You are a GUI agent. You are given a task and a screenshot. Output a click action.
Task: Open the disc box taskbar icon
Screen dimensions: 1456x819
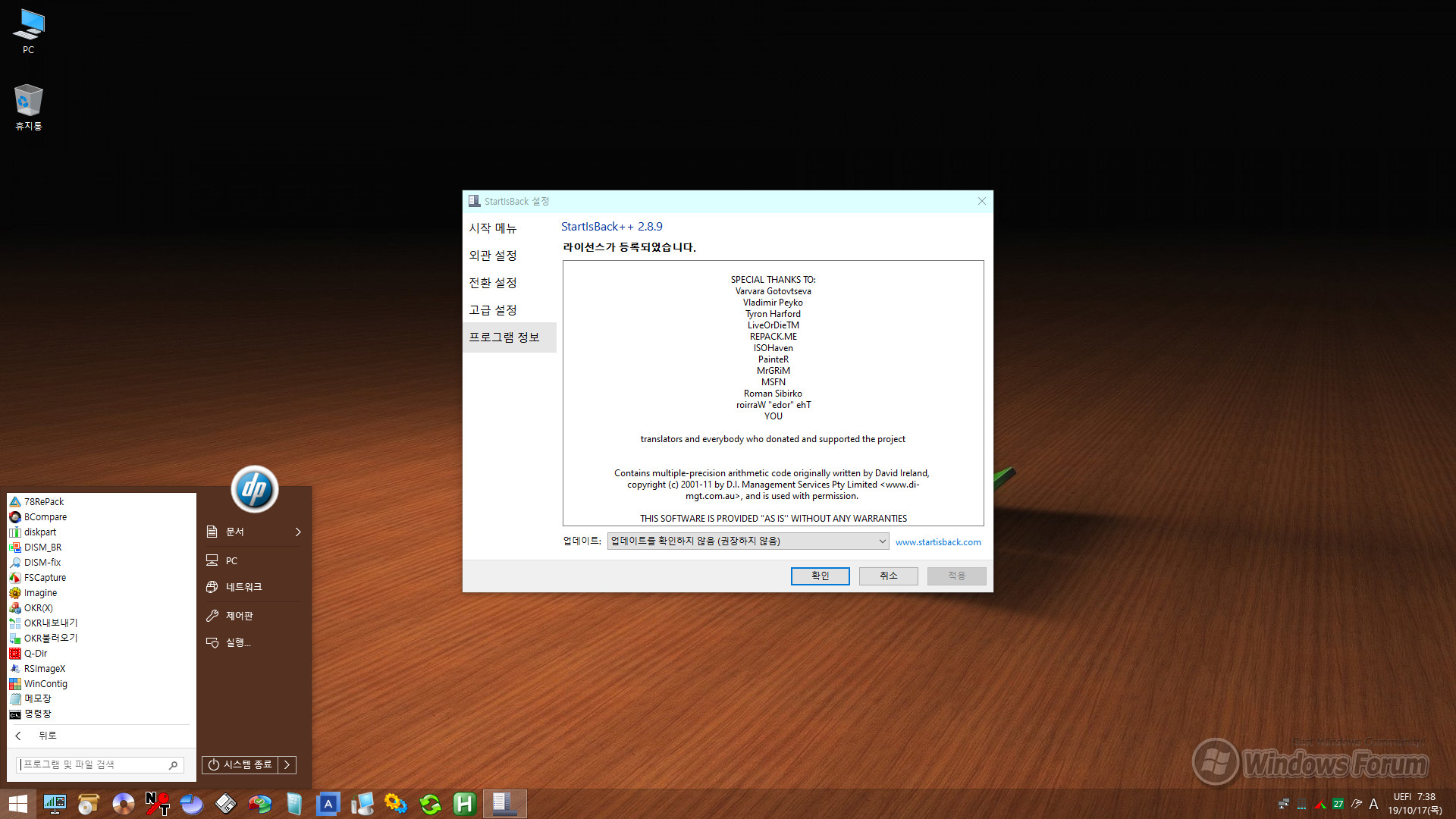pos(89,804)
